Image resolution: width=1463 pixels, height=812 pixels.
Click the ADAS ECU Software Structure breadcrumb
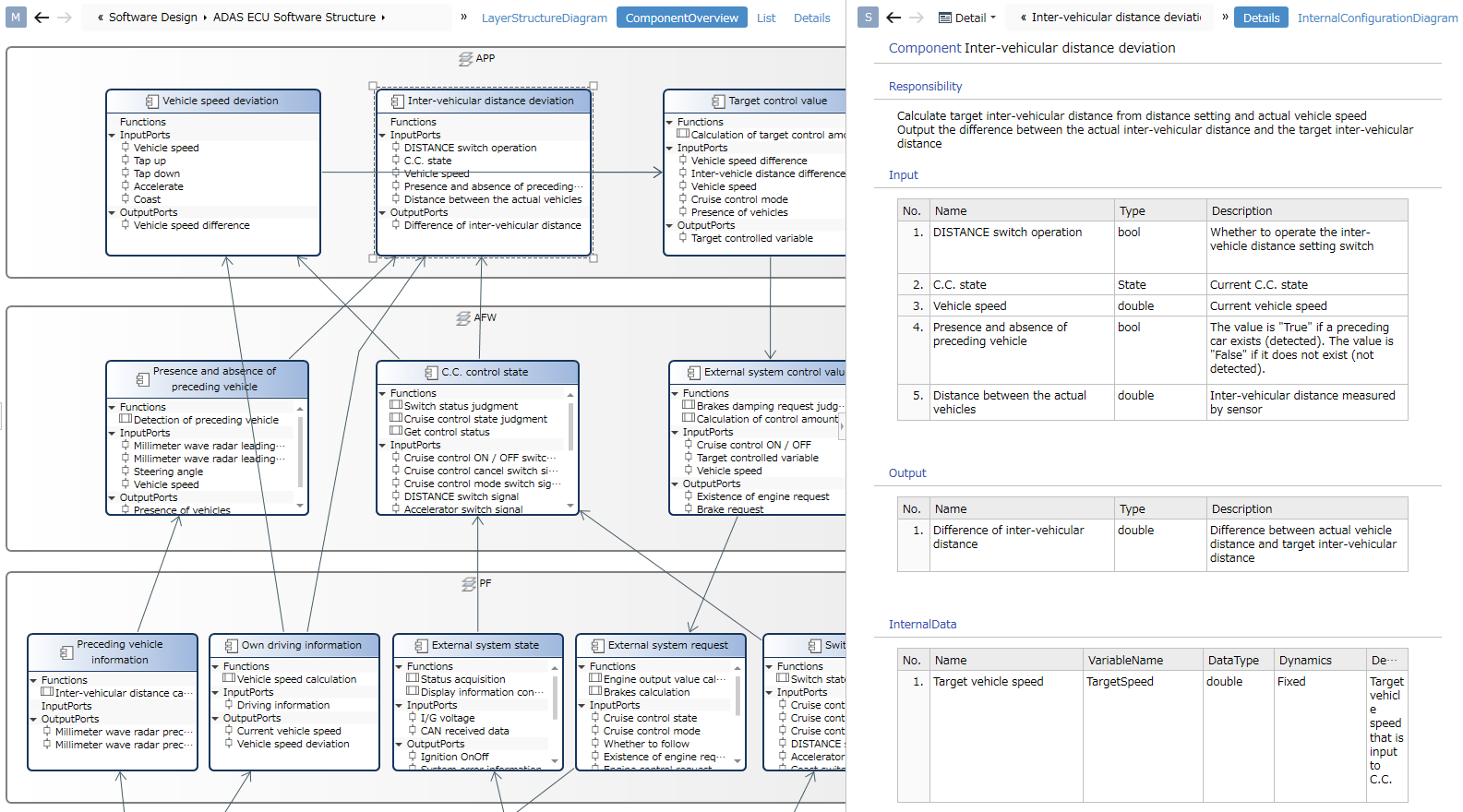pos(294,18)
